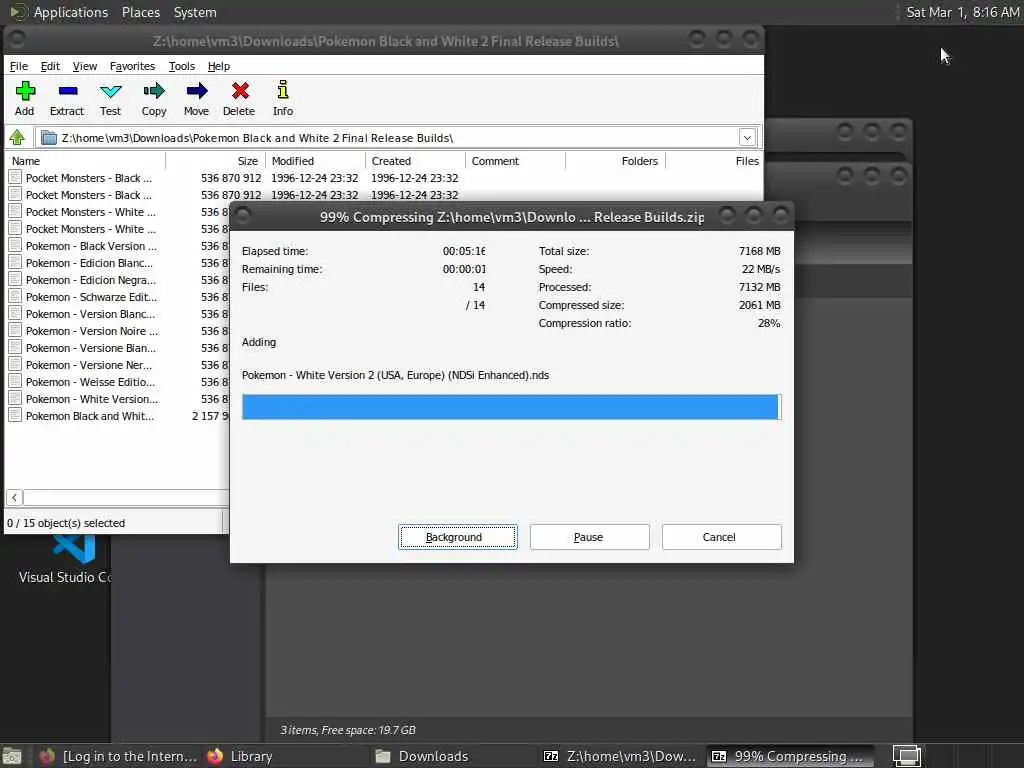1024x768 pixels.
Task: Click the Files column header
Action: [714, 161]
